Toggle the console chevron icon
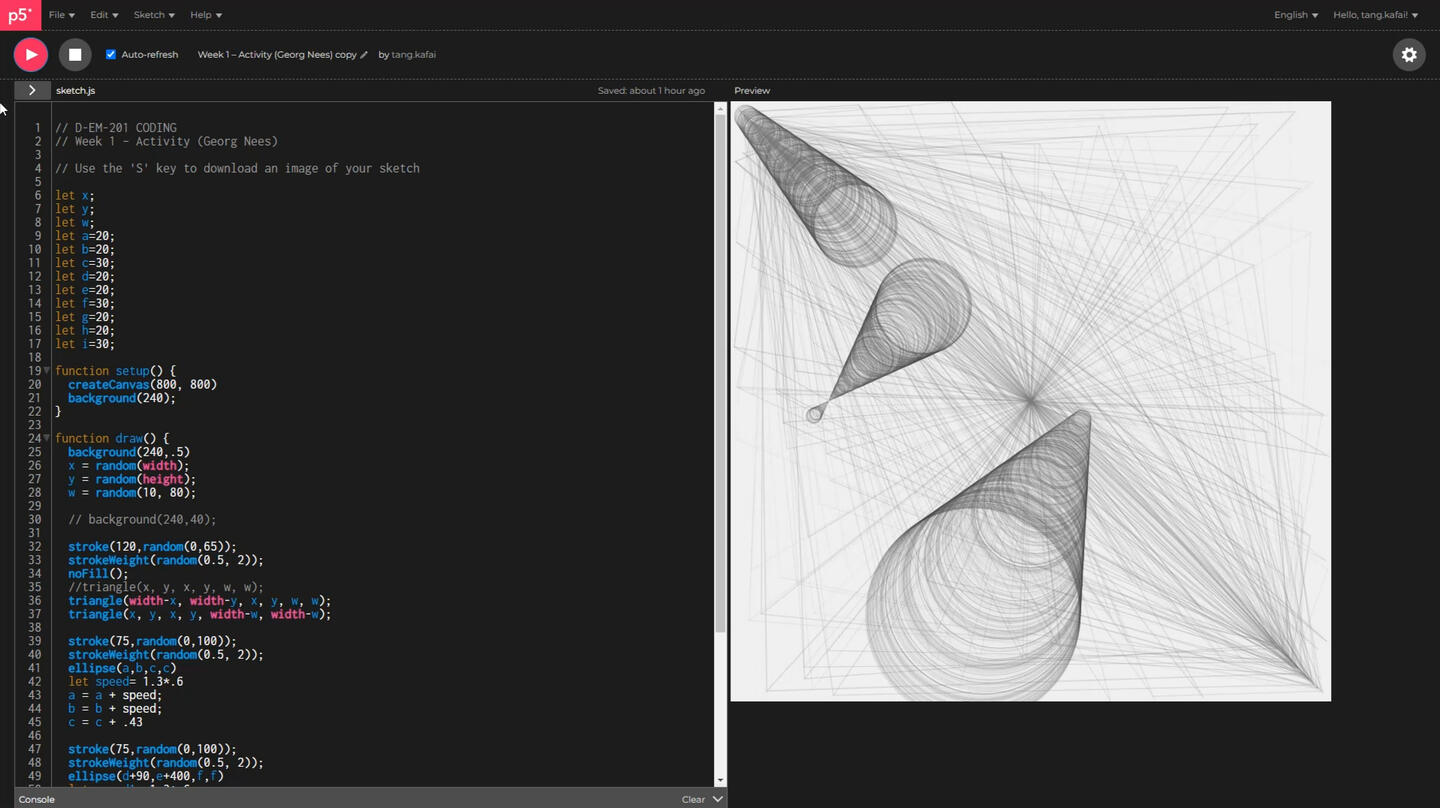 click(717, 799)
